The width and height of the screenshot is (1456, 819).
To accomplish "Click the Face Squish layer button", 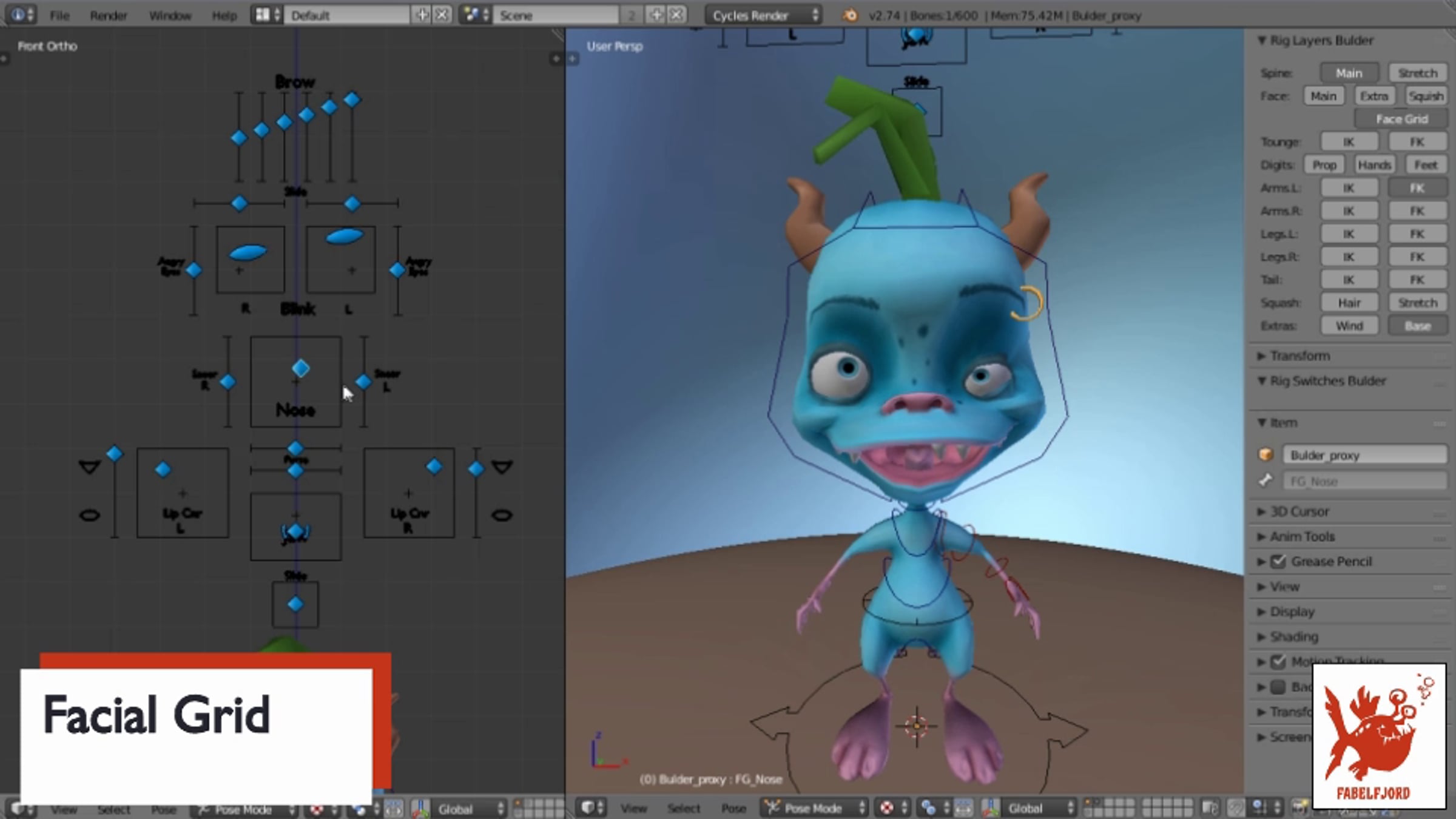I will click(x=1425, y=96).
